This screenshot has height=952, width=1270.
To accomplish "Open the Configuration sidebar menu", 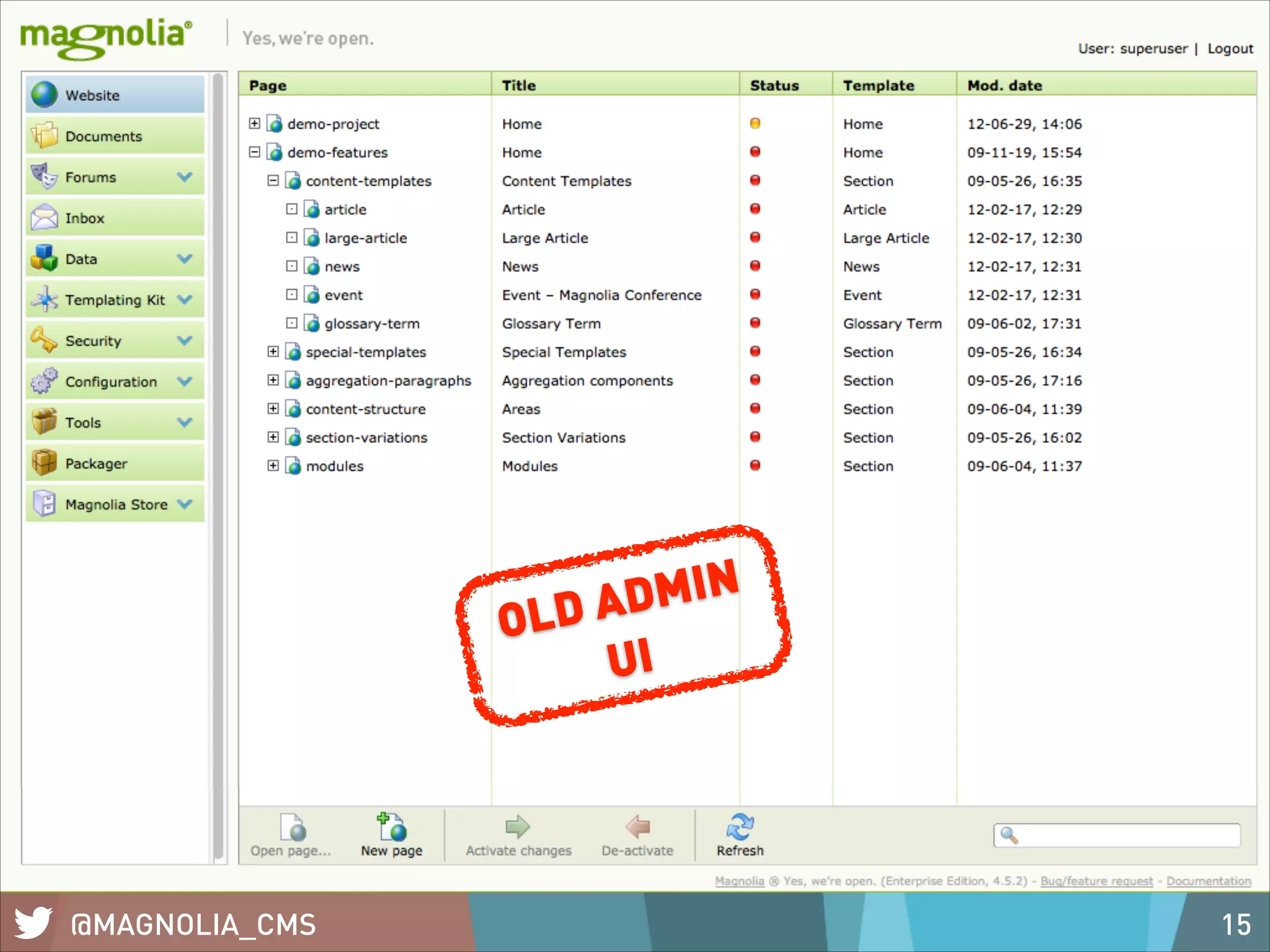I will click(111, 382).
